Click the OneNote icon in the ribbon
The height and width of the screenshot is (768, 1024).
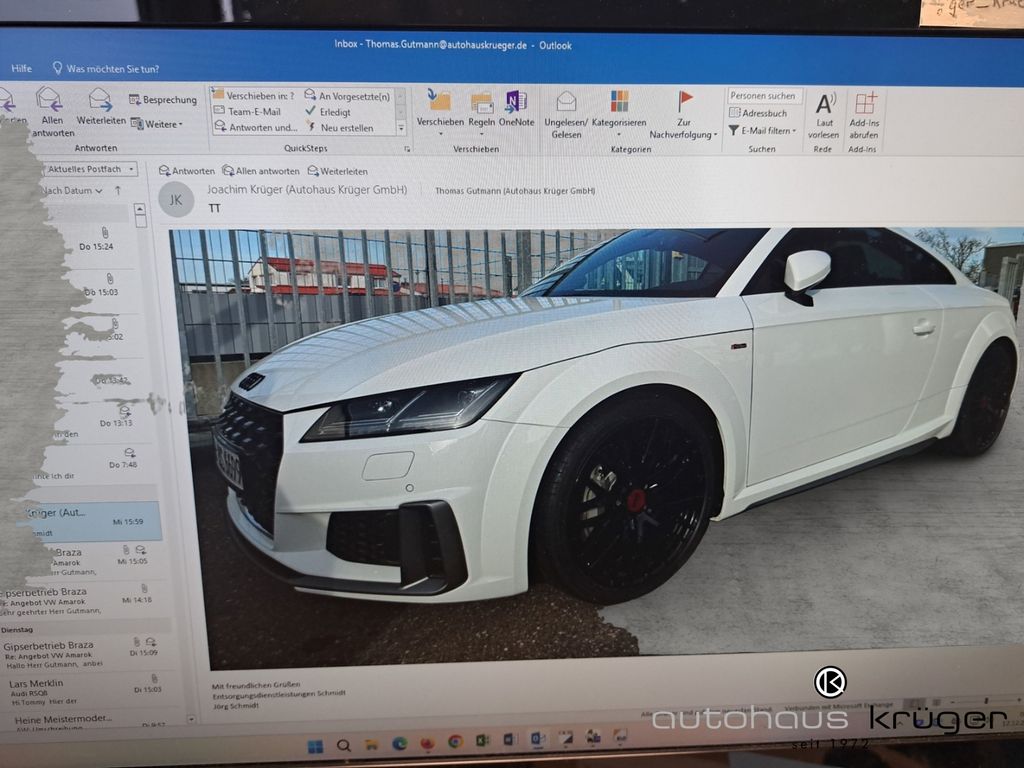pos(516,102)
